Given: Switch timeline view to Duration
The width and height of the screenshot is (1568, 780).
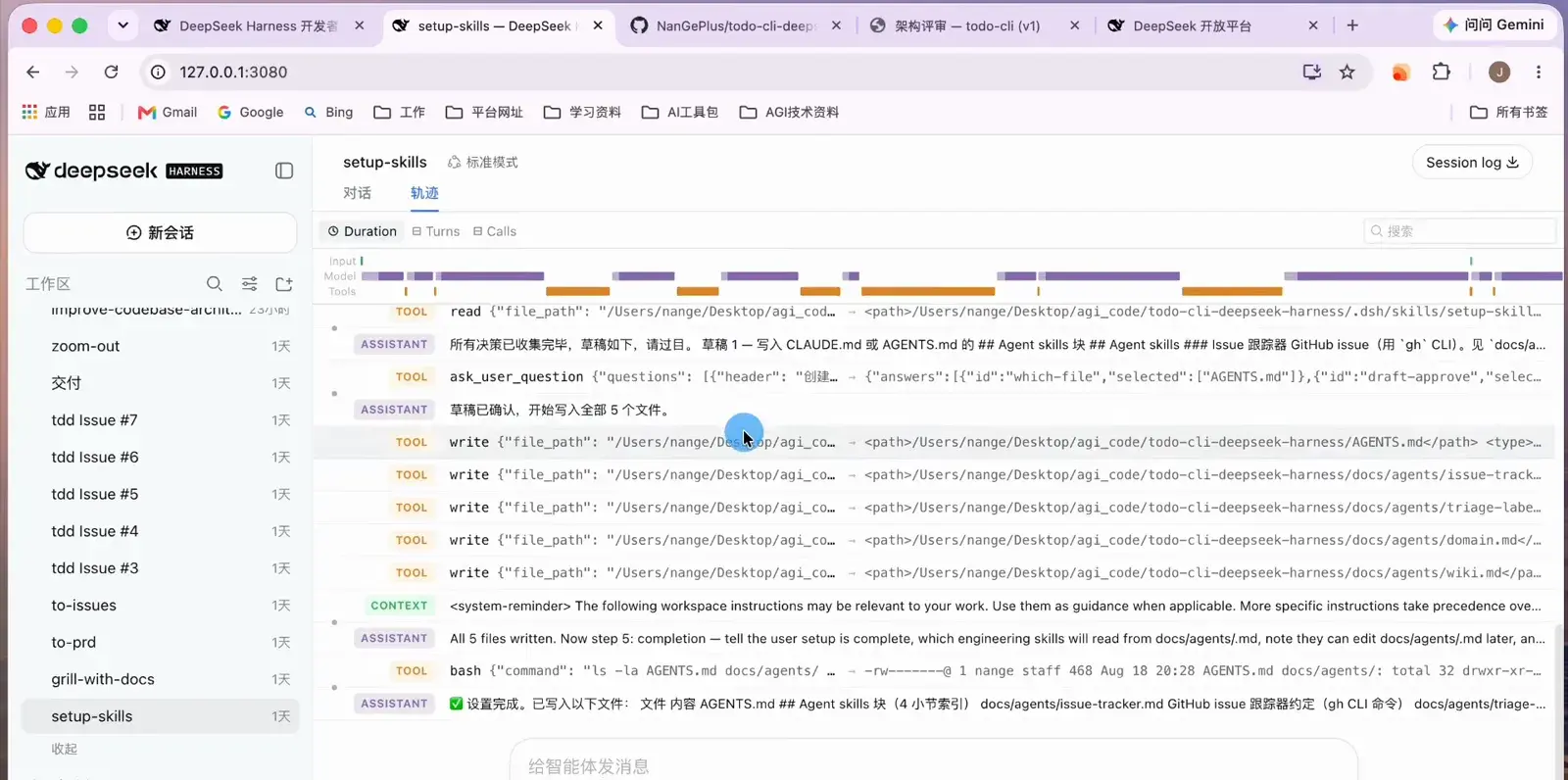Looking at the screenshot, I should [x=362, y=231].
